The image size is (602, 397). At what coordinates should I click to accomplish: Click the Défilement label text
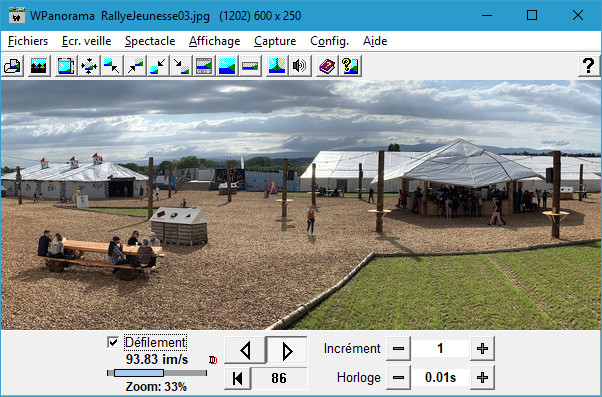pos(155,342)
